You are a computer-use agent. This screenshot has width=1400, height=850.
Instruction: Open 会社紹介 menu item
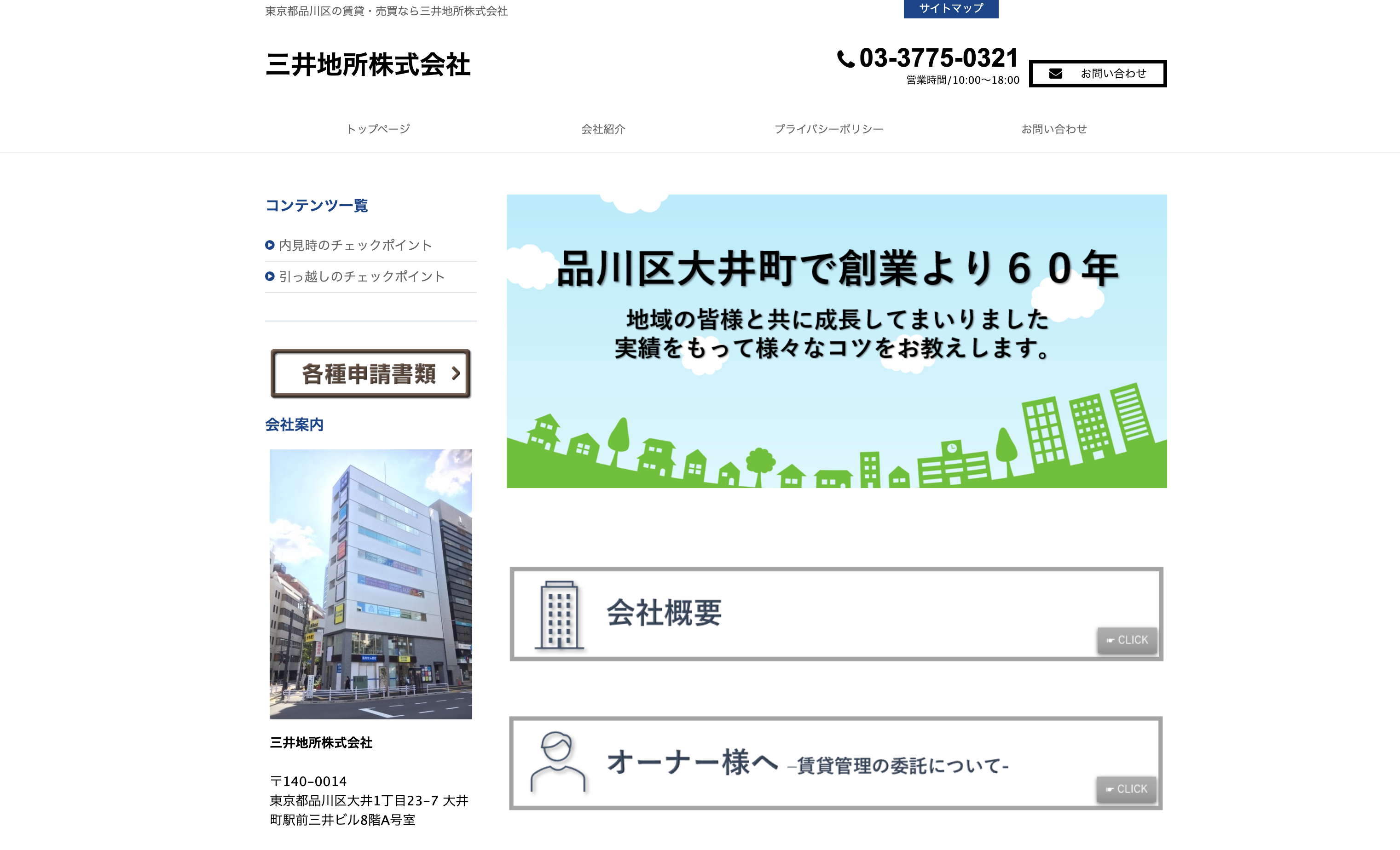click(x=603, y=129)
